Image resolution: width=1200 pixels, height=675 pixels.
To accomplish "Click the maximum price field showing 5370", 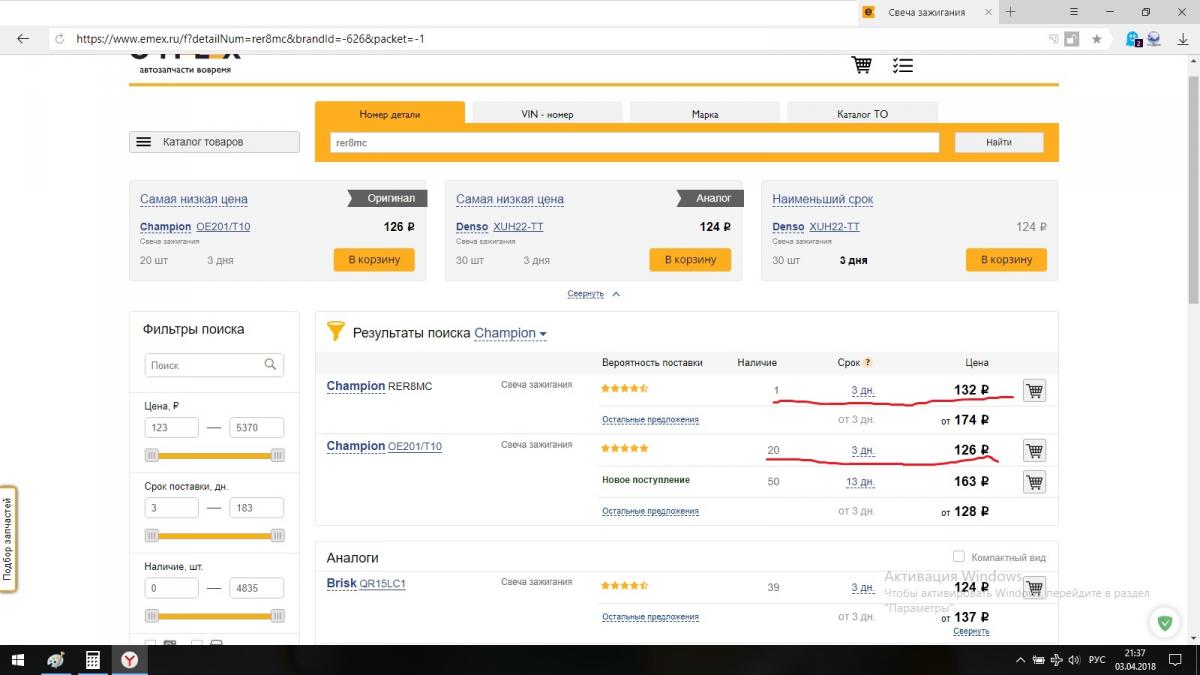I will (257, 427).
